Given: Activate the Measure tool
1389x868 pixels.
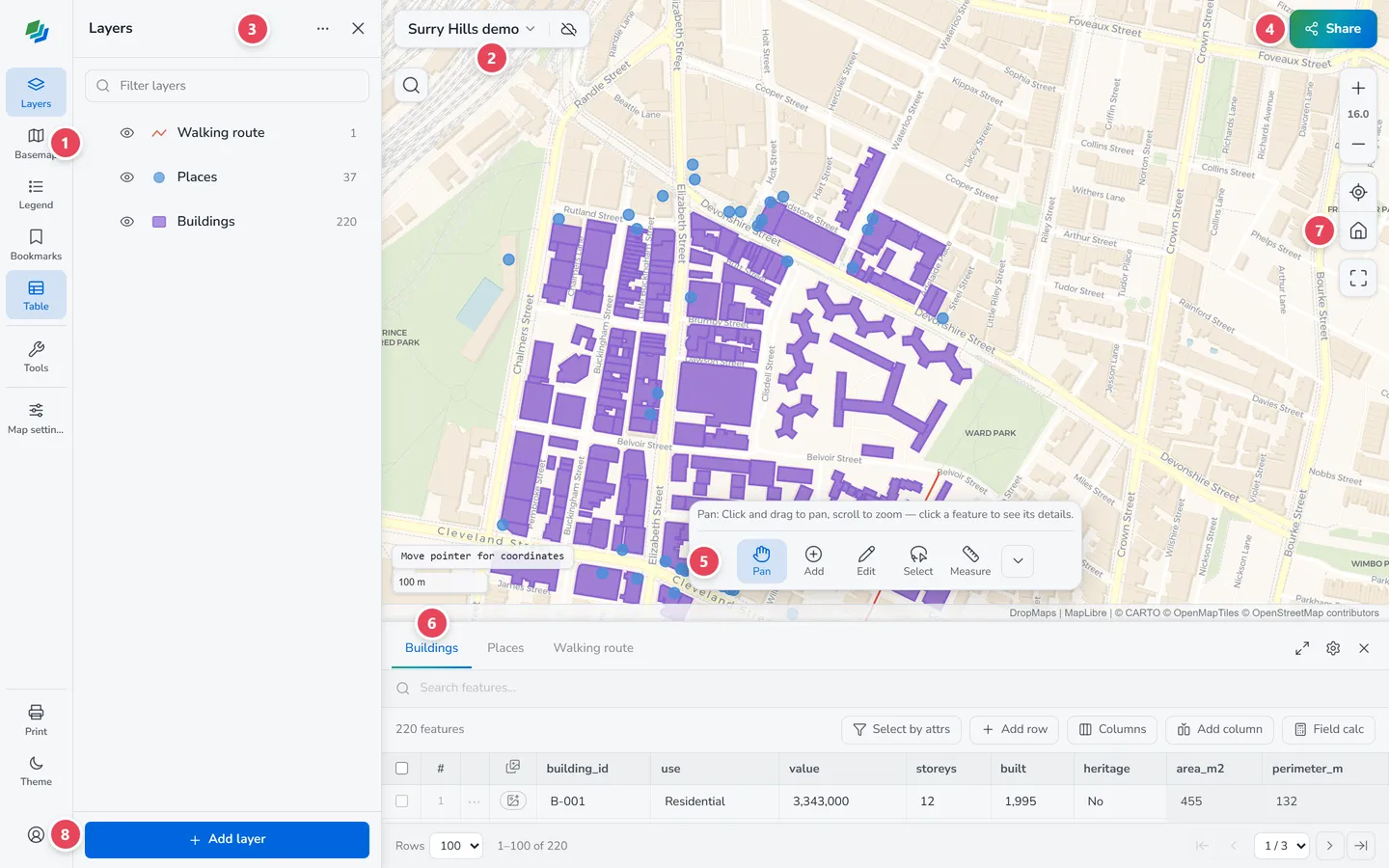Looking at the screenshot, I should tap(970, 560).
